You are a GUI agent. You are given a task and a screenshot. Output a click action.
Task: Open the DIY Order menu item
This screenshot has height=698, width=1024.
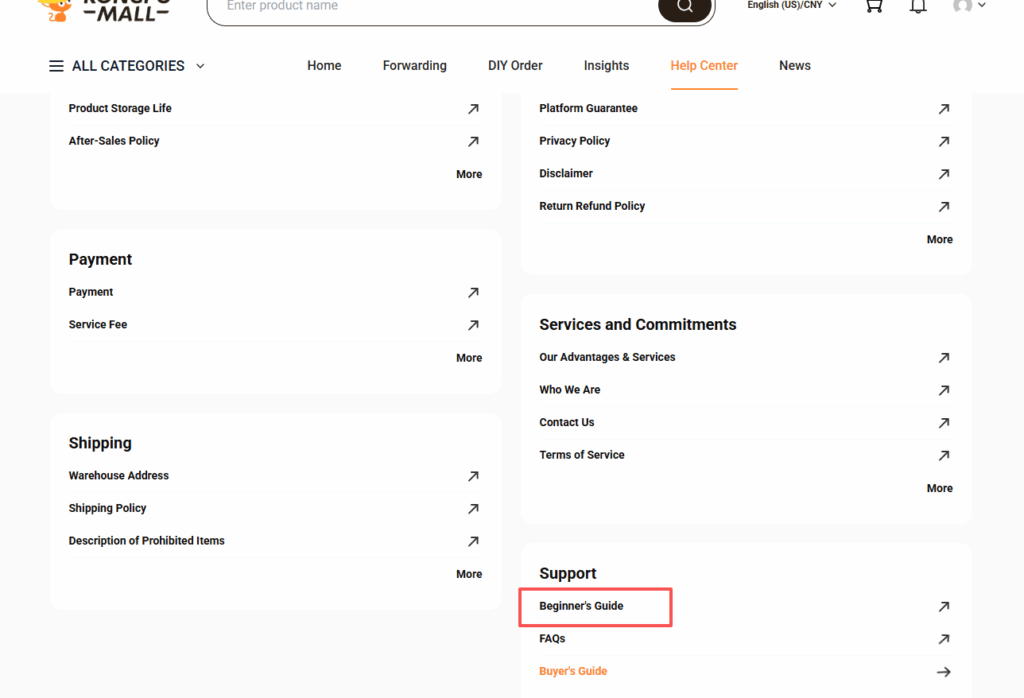(515, 65)
